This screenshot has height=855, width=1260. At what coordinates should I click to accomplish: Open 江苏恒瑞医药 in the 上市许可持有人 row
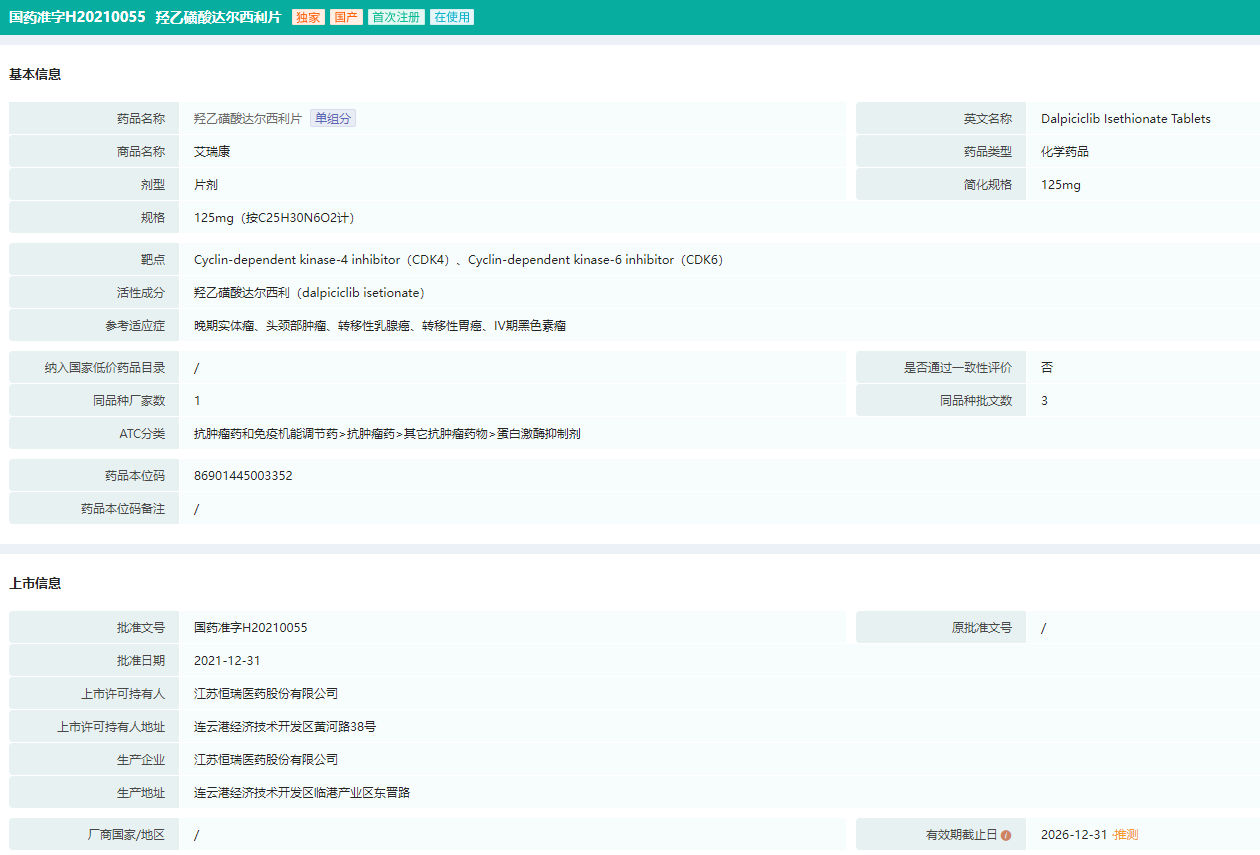pos(266,694)
